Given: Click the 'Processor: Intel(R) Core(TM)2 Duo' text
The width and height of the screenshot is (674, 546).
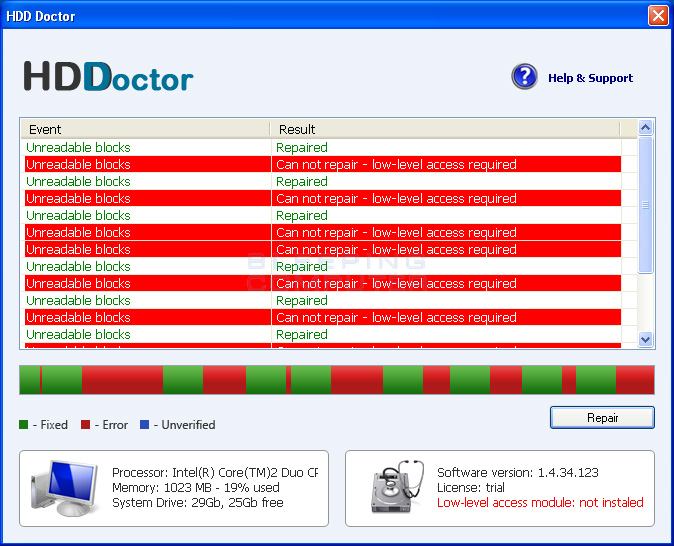Looking at the screenshot, I should point(215,472).
